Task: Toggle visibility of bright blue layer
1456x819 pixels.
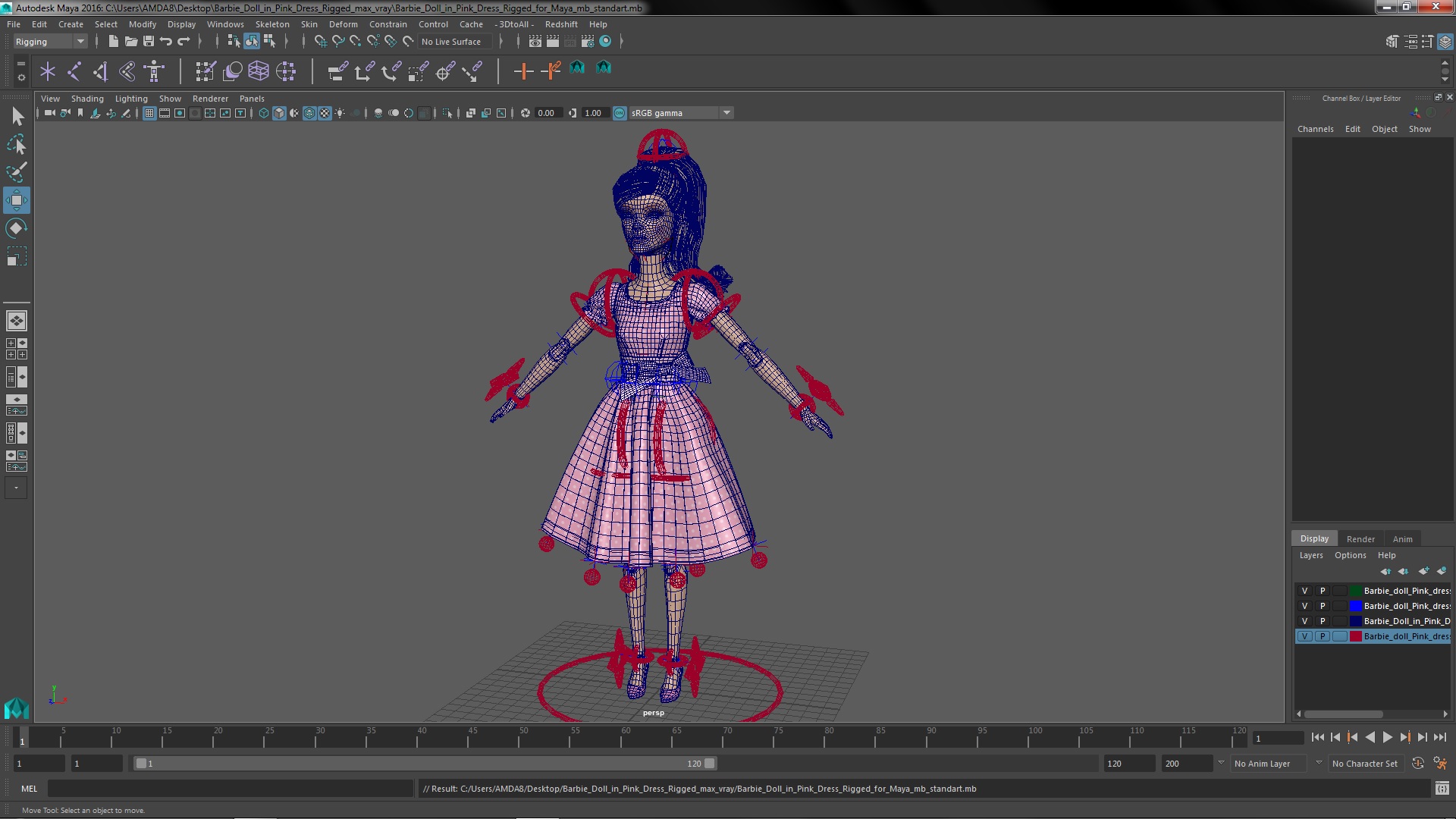Action: (1304, 606)
